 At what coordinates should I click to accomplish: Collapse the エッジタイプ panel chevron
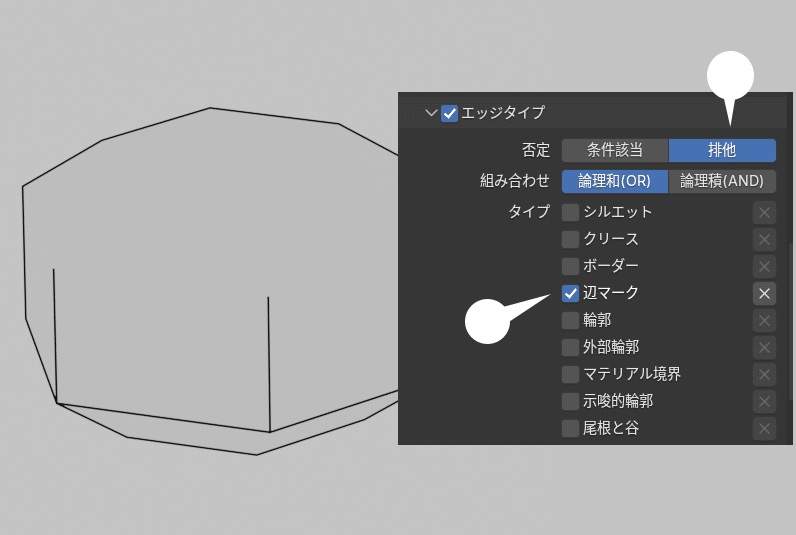pyautogui.click(x=431, y=113)
